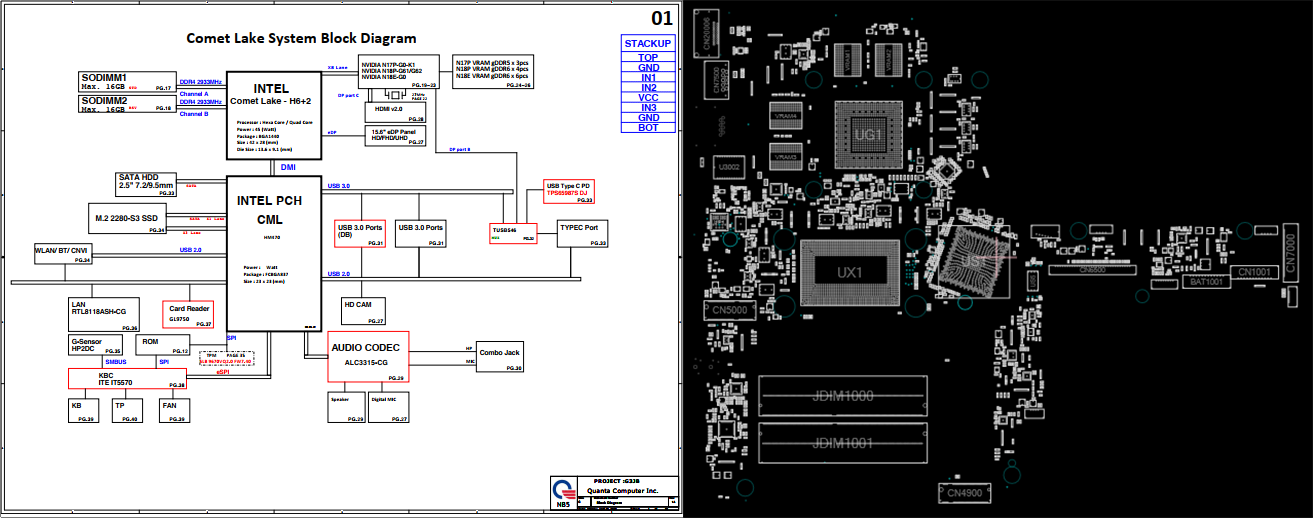The image size is (1313, 518).
Task: Click the AUDIO CODEC ALC3315-CG block
Action: click(x=370, y=357)
